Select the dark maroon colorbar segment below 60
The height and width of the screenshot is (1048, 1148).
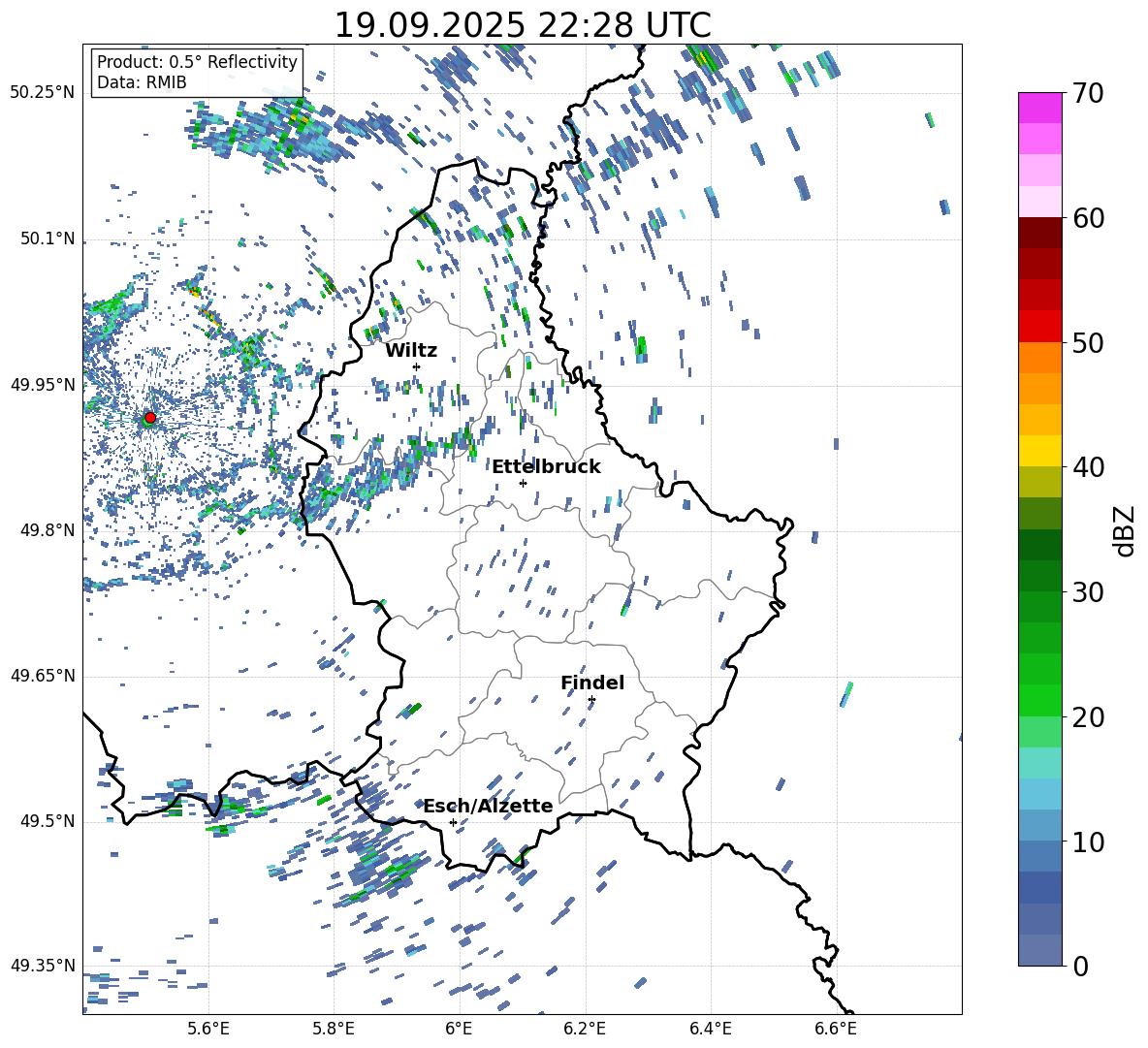pyautogui.click(x=1040, y=234)
